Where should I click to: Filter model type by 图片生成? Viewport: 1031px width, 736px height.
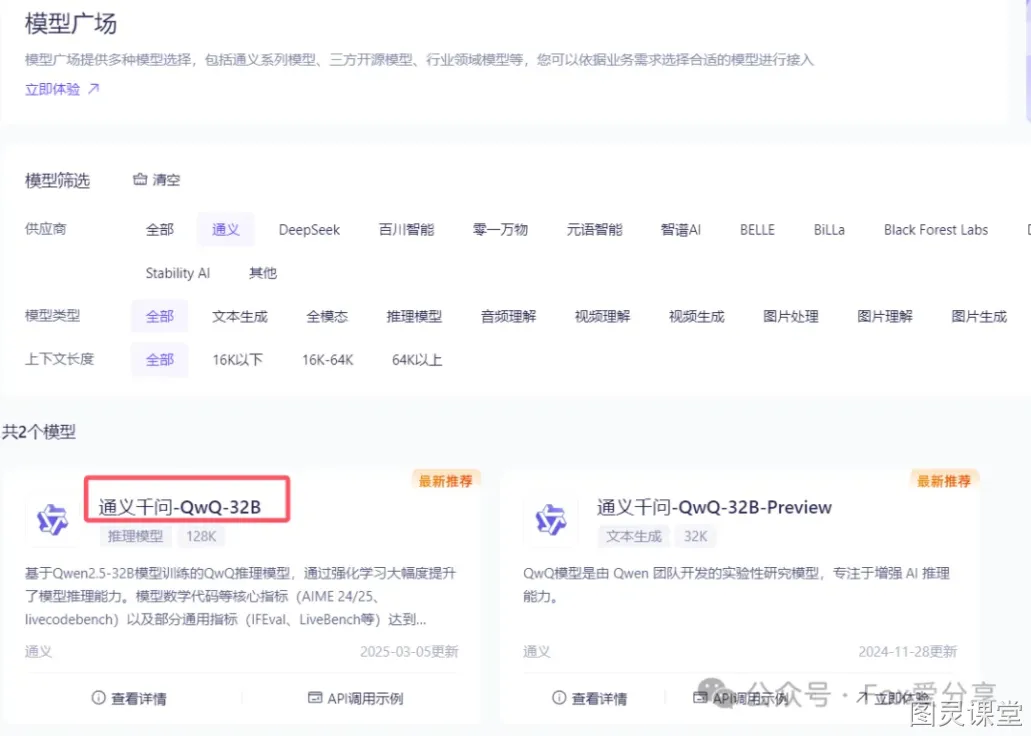[978, 316]
